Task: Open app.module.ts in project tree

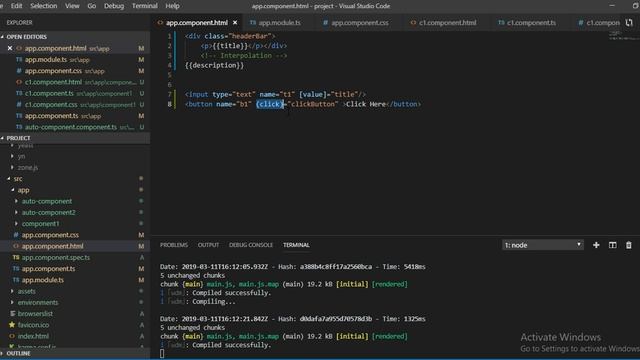Action: pyautogui.click(x=75, y=280)
